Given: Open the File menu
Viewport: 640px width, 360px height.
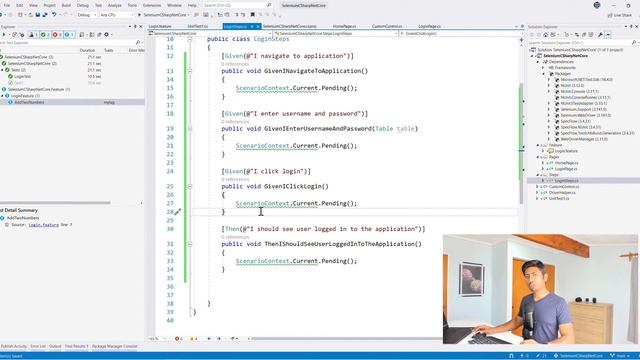Looking at the screenshot, I should tap(7, 5).
